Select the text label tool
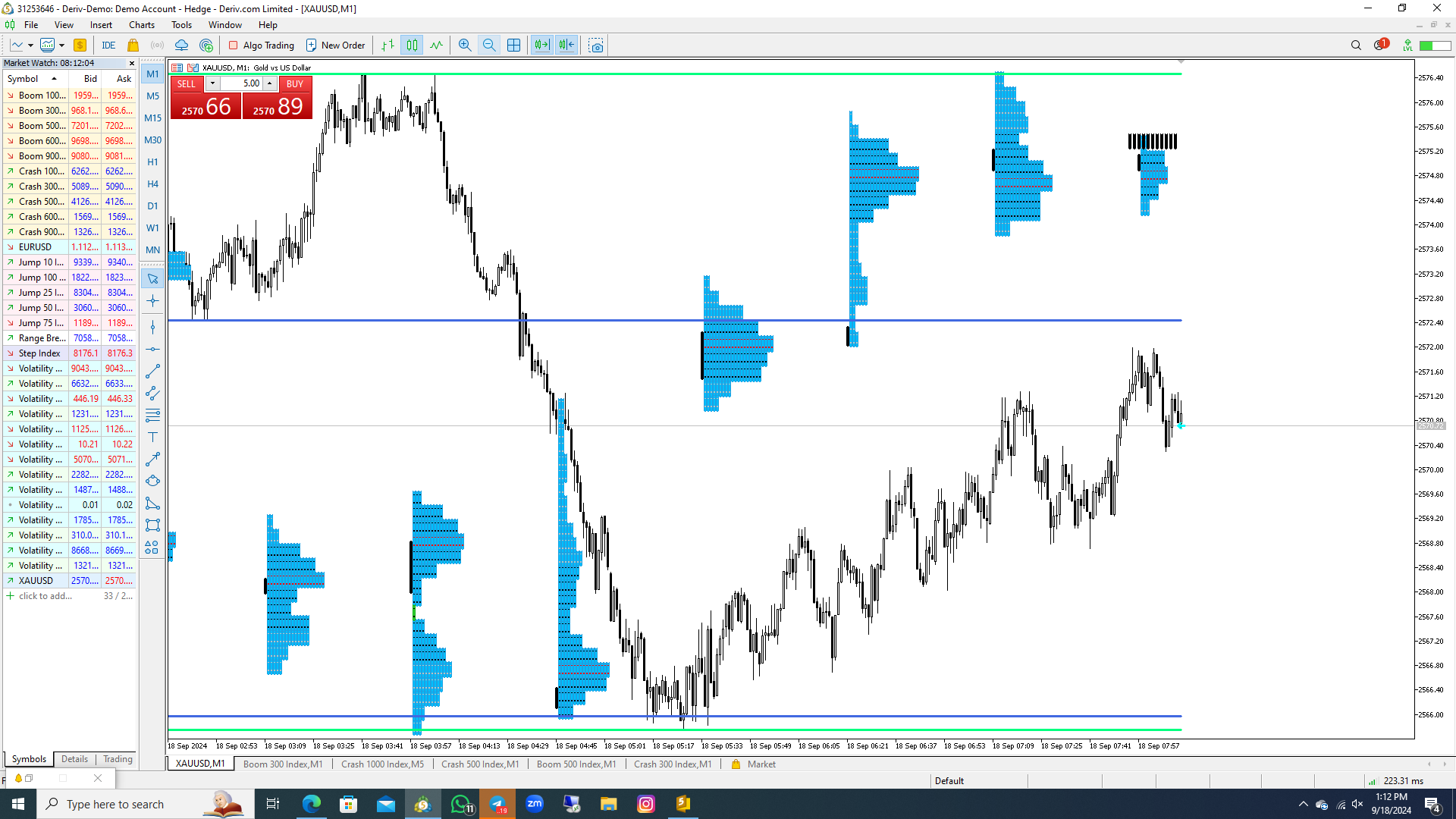 [x=152, y=437]
